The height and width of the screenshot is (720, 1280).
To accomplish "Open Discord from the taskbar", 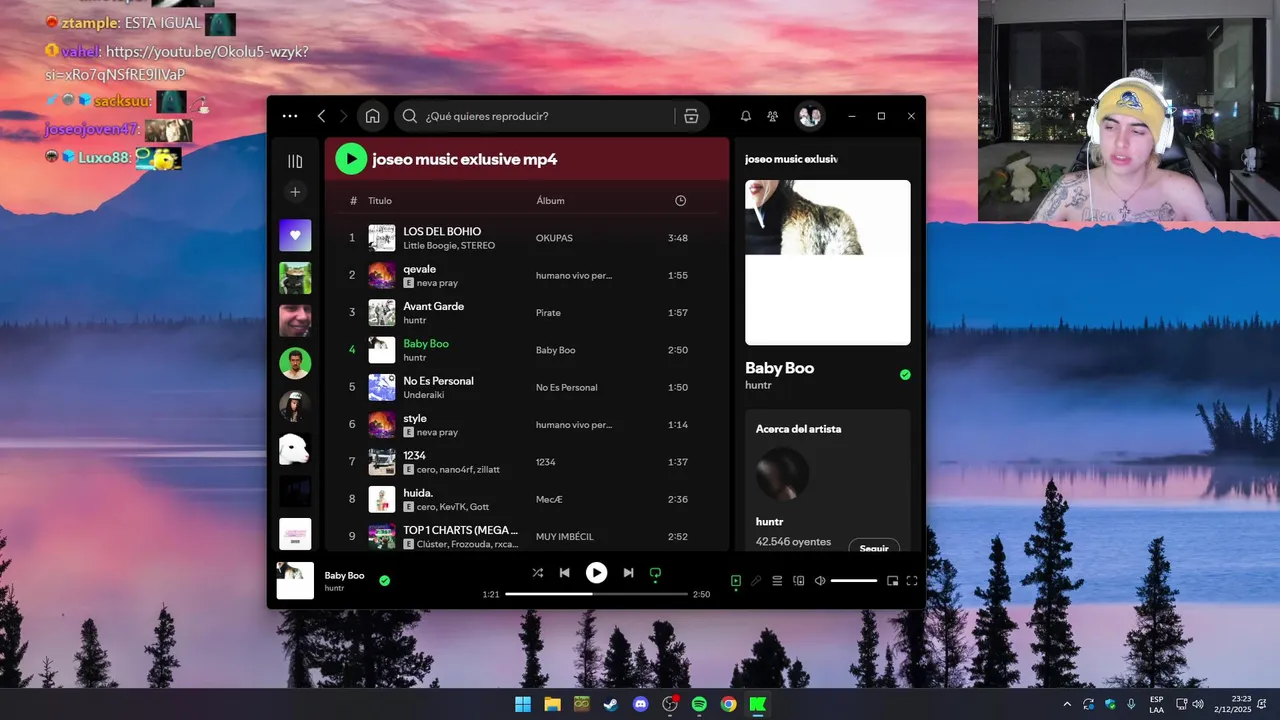I will click(x=641, y=704).
